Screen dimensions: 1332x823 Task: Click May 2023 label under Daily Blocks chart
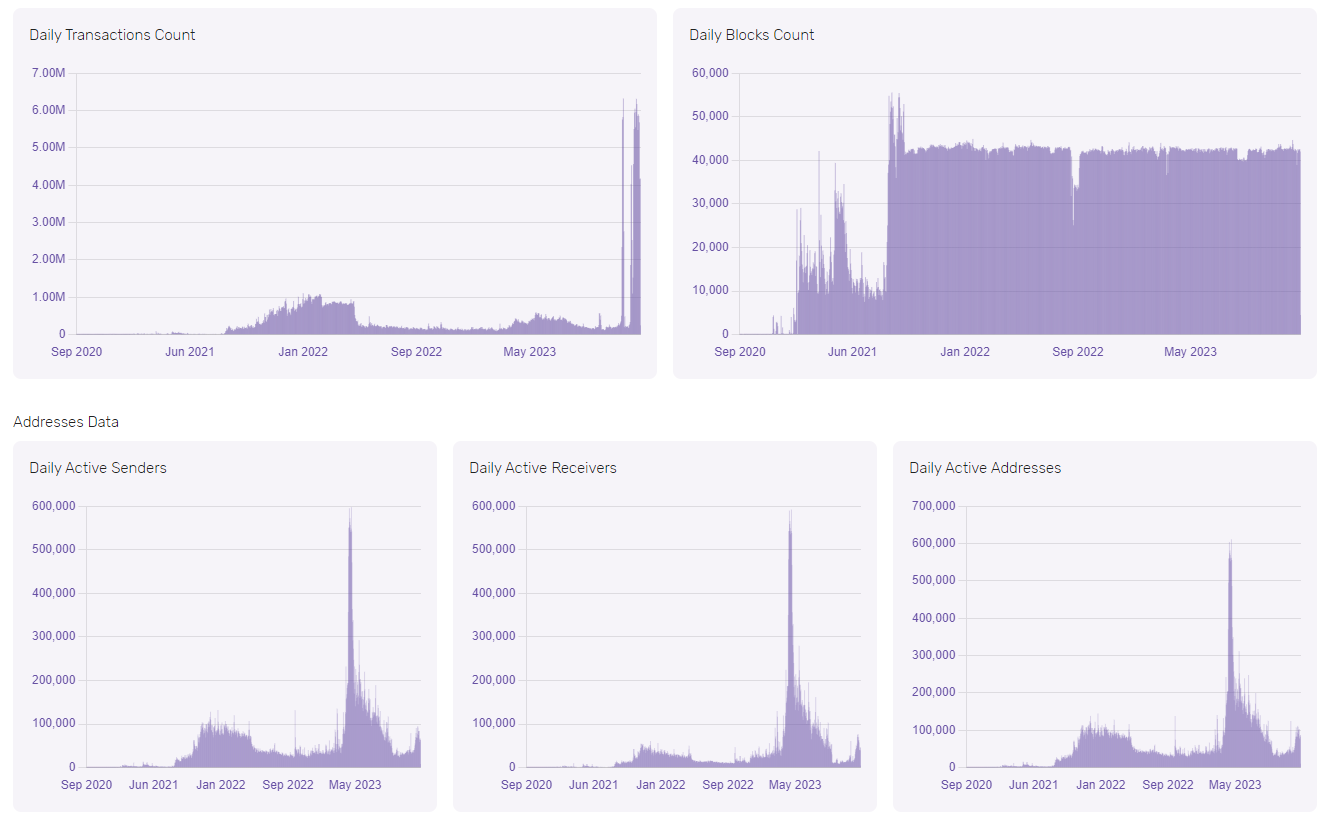(x=1190, y=352)
